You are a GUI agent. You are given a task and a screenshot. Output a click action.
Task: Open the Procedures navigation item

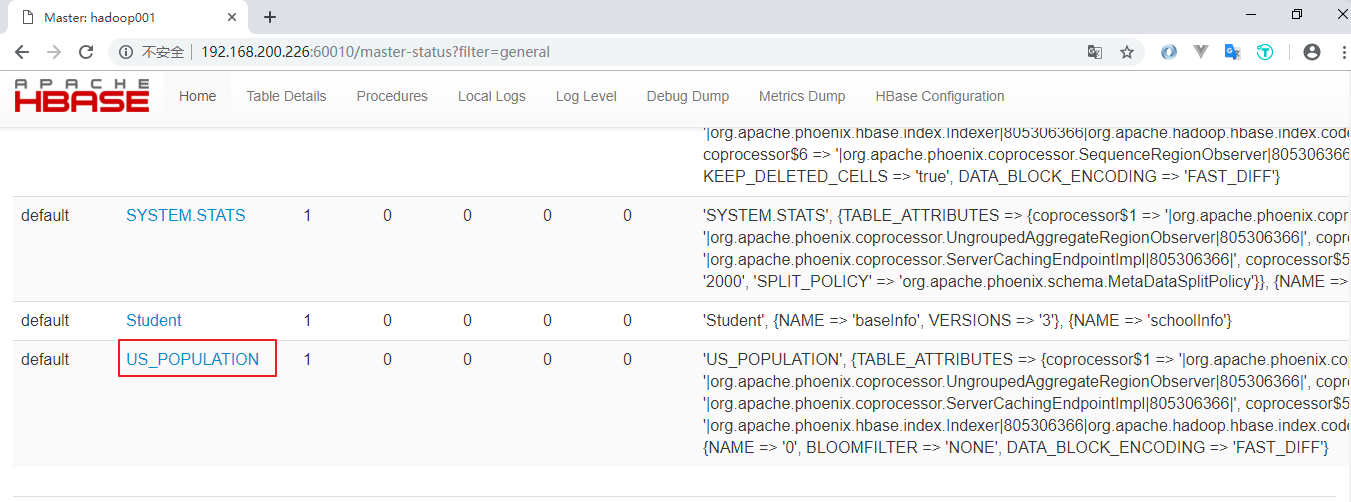click(392, 96)
